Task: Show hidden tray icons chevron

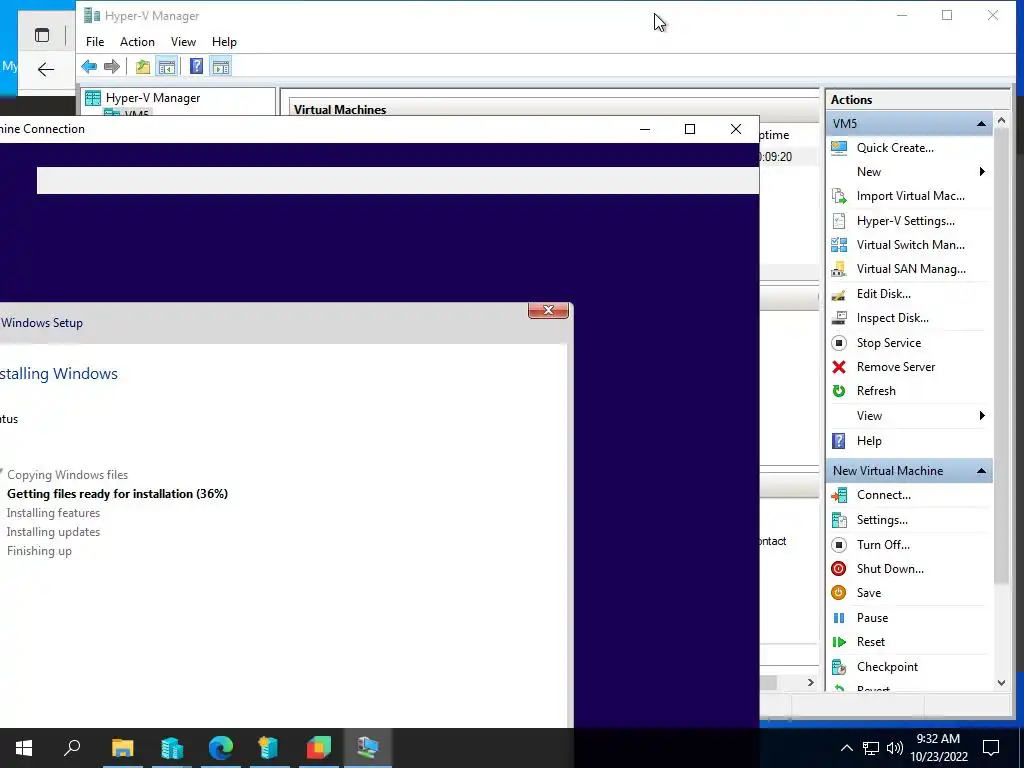Action: coord(846,748)
